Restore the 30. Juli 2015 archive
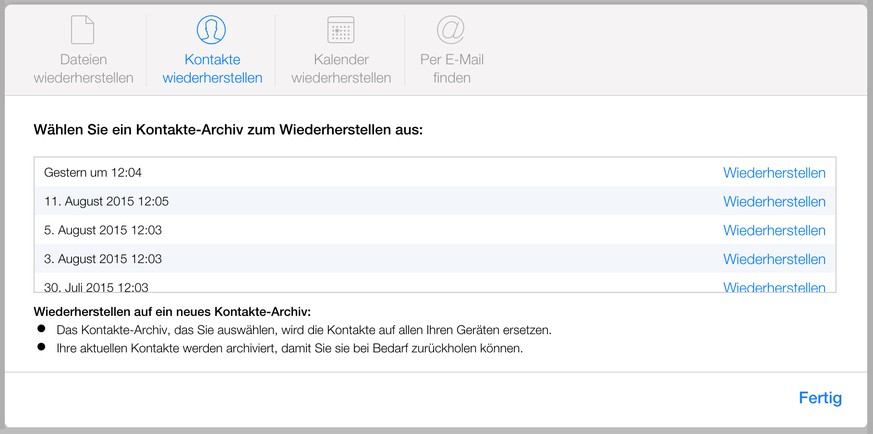Viewport: 873px width, 434px height. tap(774, 286)
